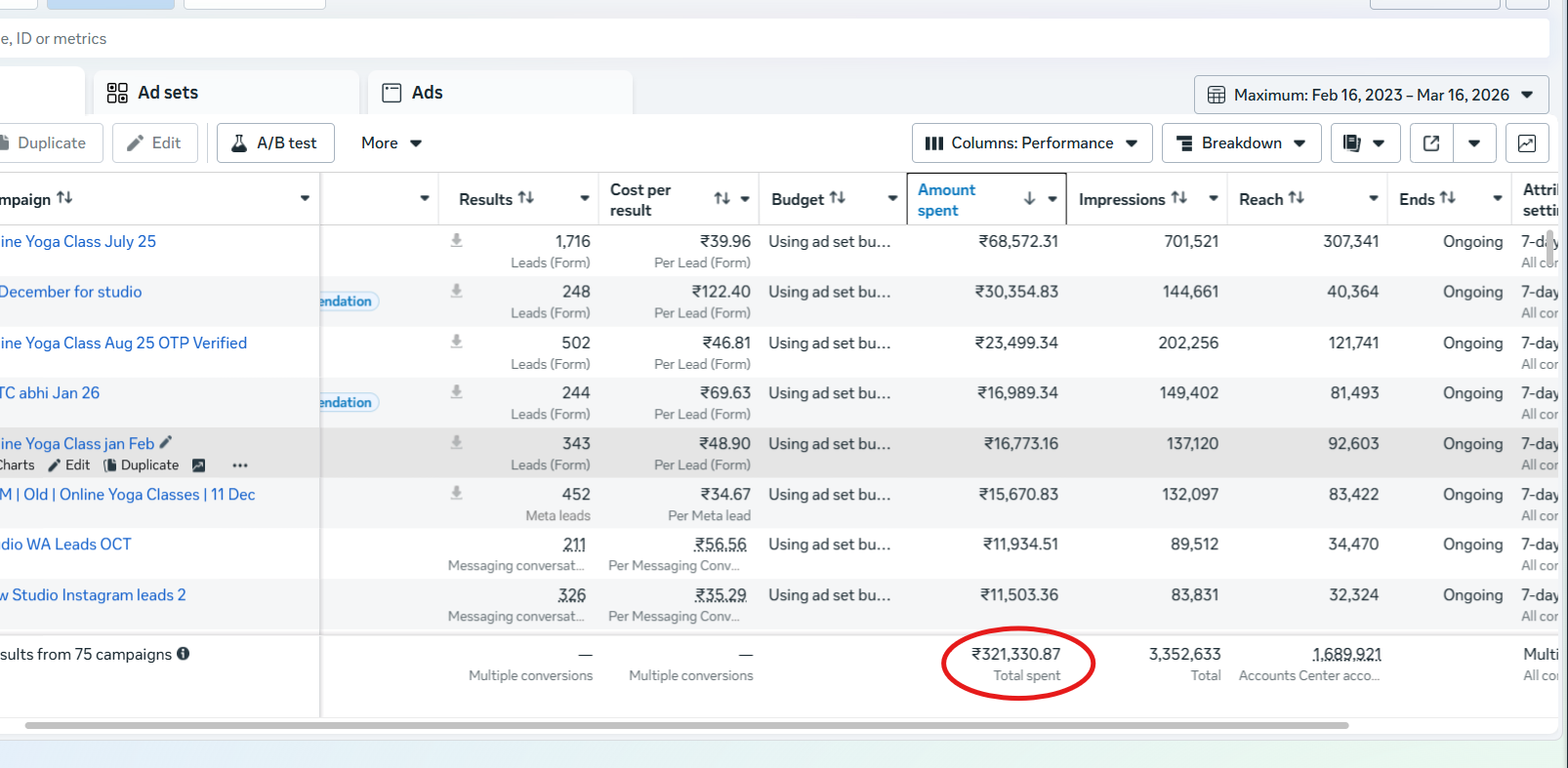The image size is (1568, 768).
Task: Open the Breakdown dropdown
Action: [1240, 143]
